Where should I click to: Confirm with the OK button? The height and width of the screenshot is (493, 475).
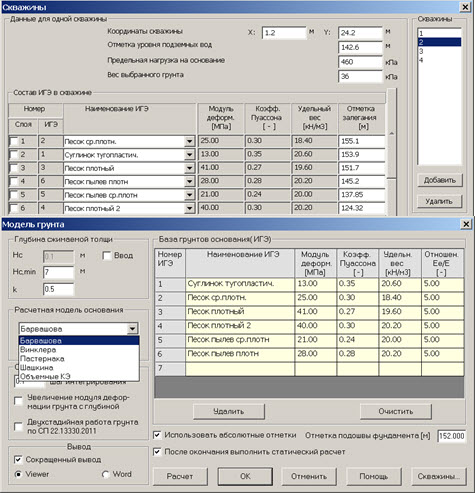[245, 476]
